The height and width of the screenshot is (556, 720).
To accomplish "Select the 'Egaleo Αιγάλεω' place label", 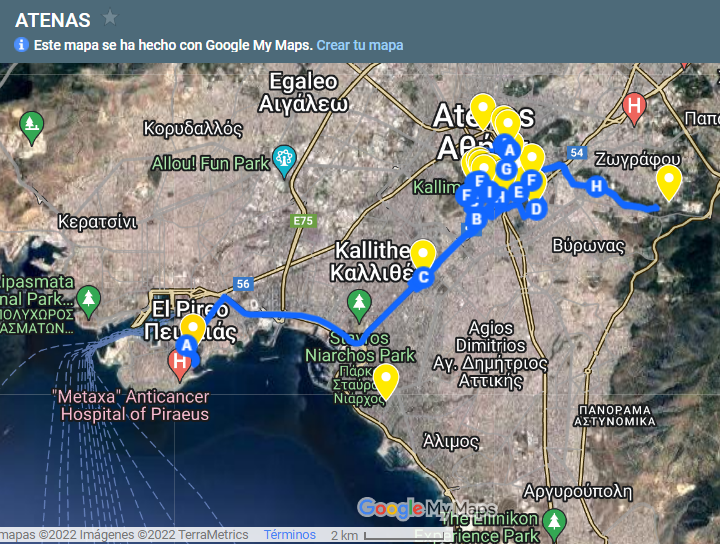I will 303,93.
